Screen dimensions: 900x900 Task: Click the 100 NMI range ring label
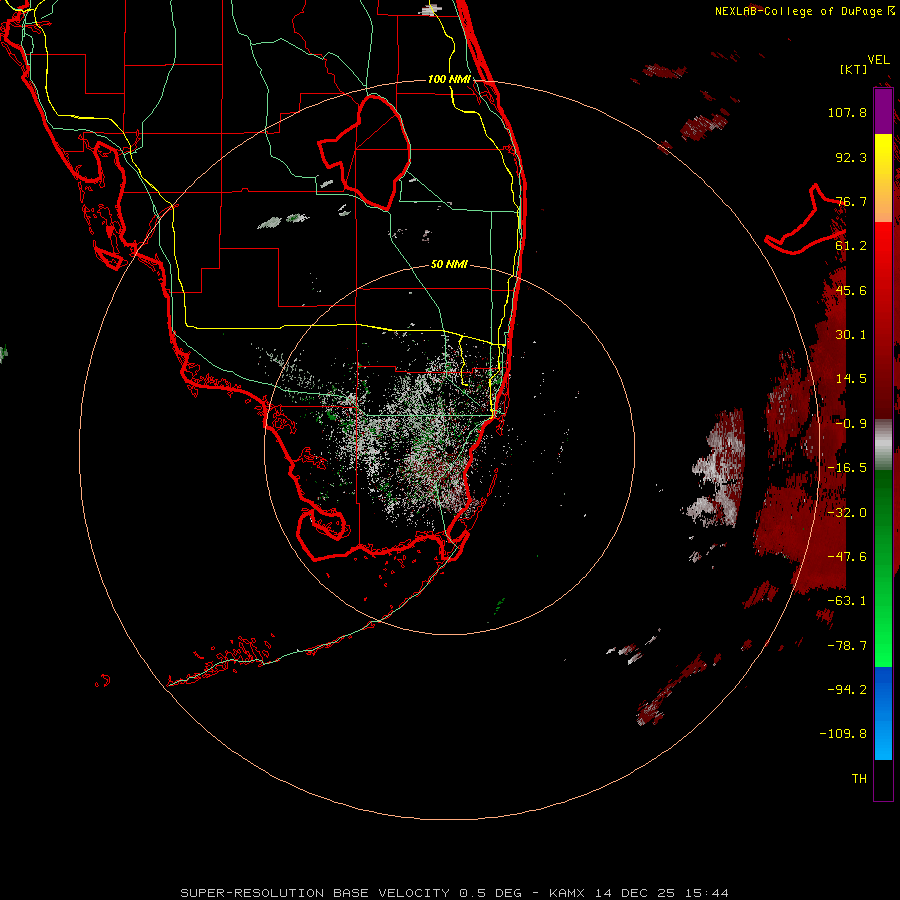(449, 79)
